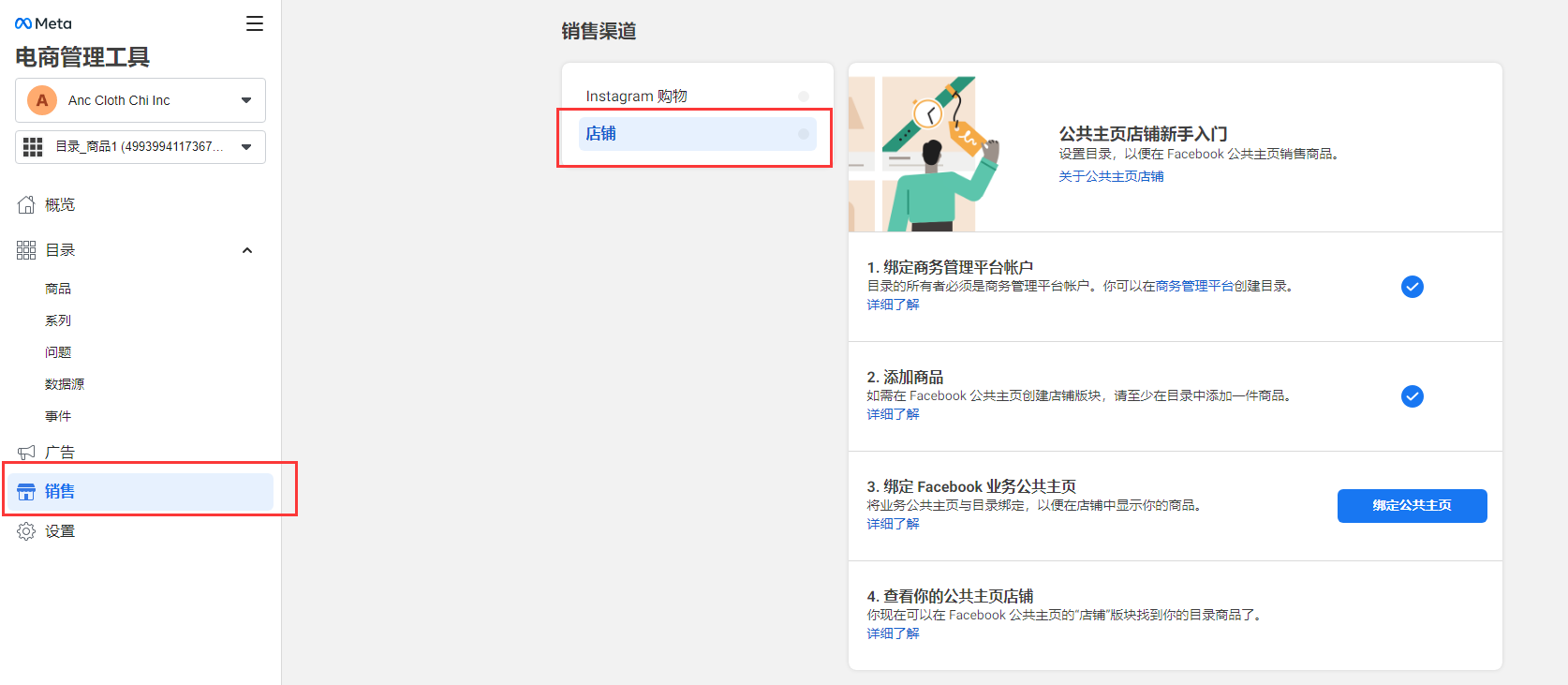This screenshot has height=685, width=1568.
Task: Open 问题 under 目录
Action: (58, 352)
